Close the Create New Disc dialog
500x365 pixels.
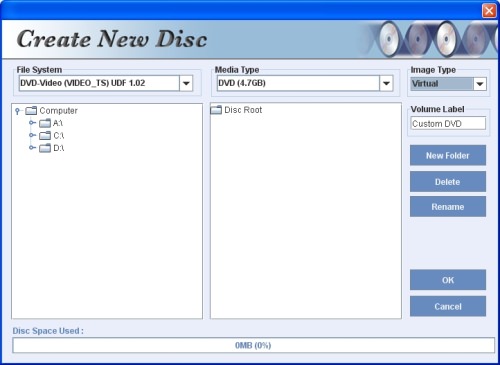[x=489, y=11]
